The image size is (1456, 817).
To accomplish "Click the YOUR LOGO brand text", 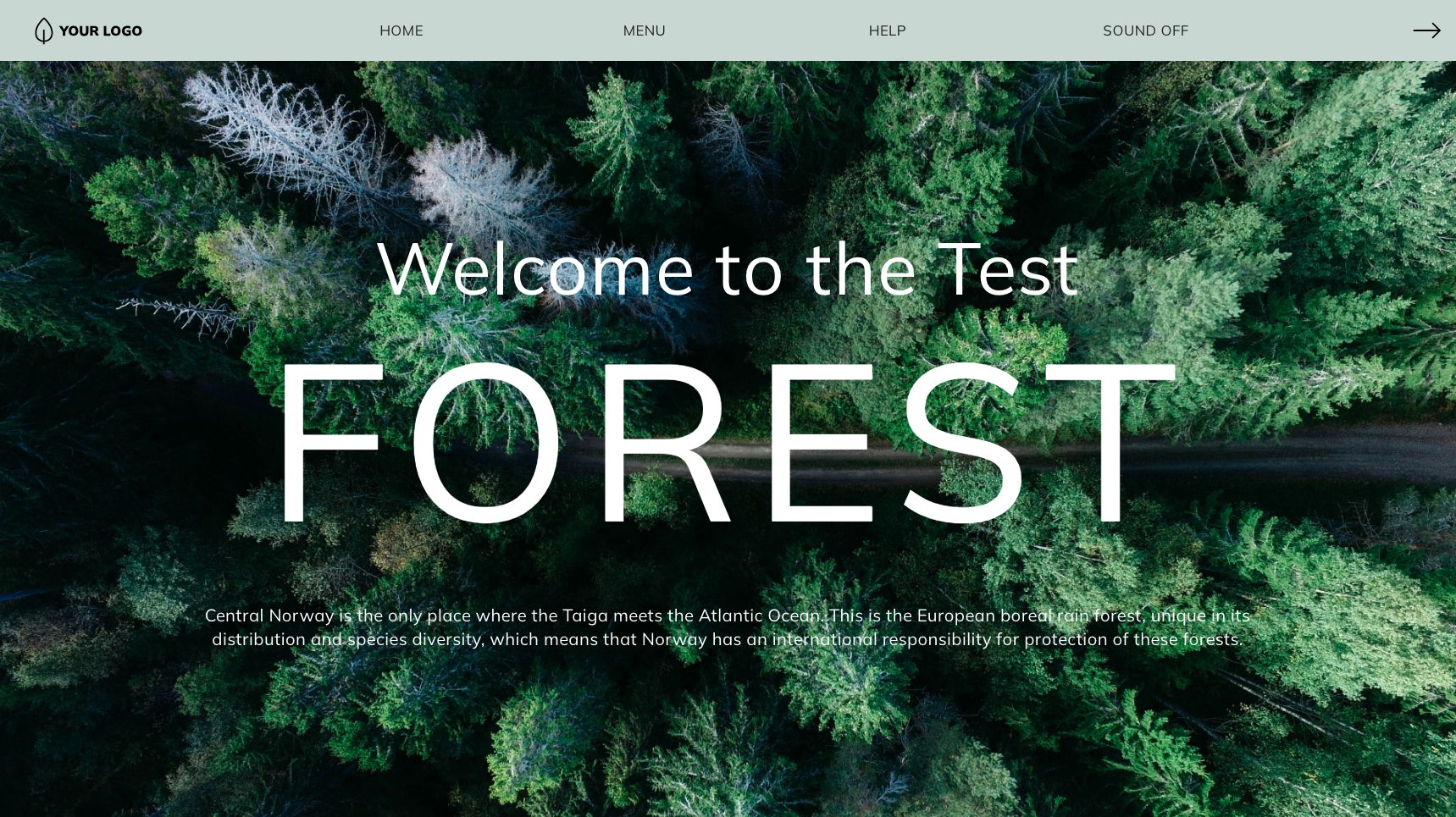I will point(100,30).
